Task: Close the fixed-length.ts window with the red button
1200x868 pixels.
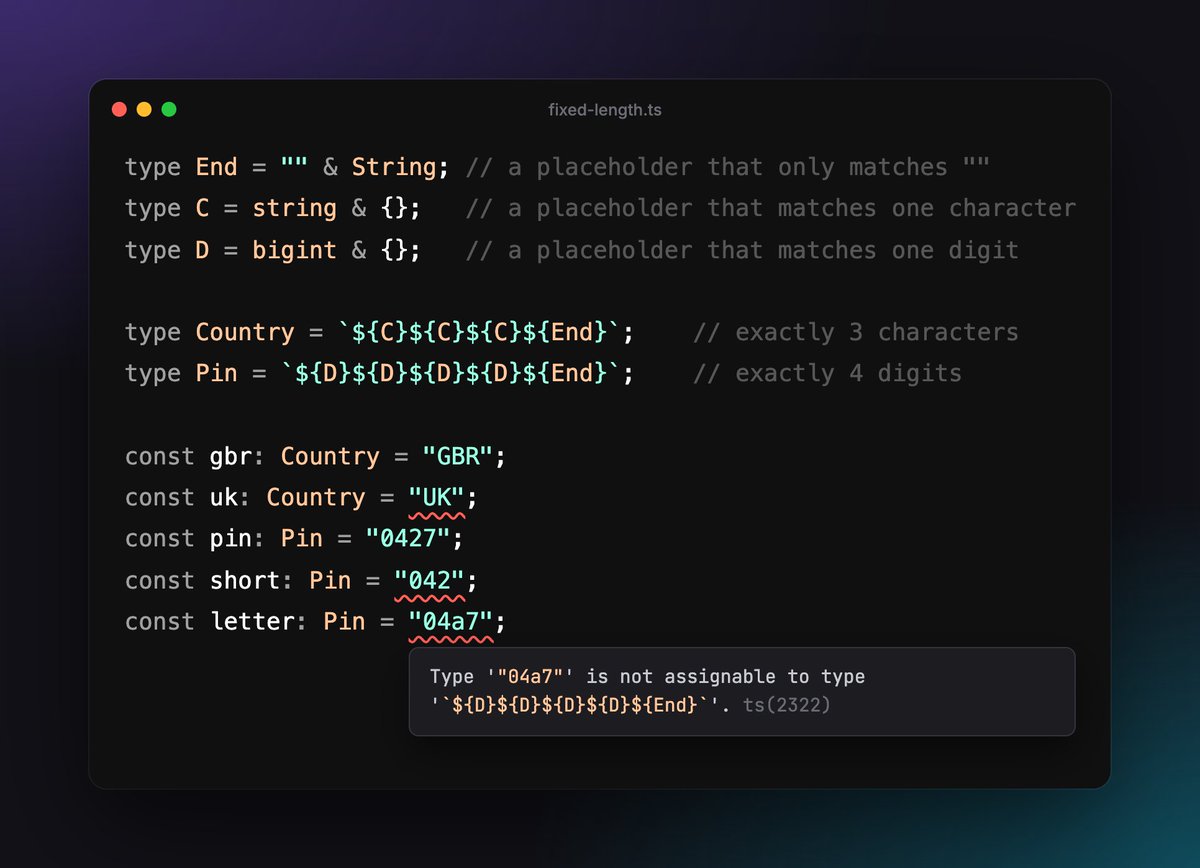Action: [x=119, y=109]
